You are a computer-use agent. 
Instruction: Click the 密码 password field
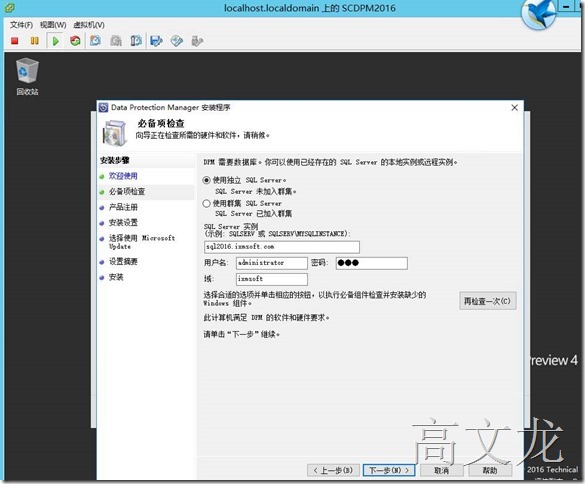tap(372, 263)
